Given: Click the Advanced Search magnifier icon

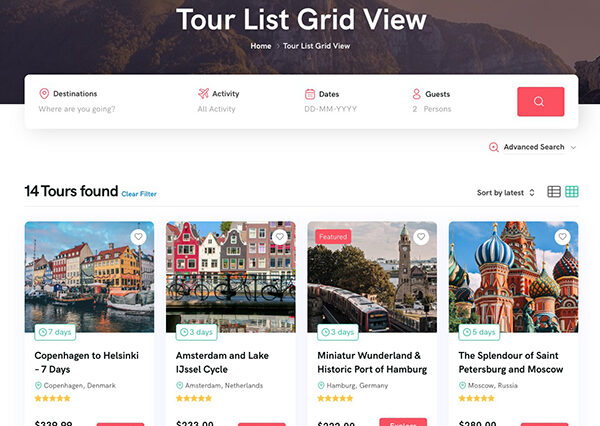Looking at the screenshot, I should pos(494,147).
